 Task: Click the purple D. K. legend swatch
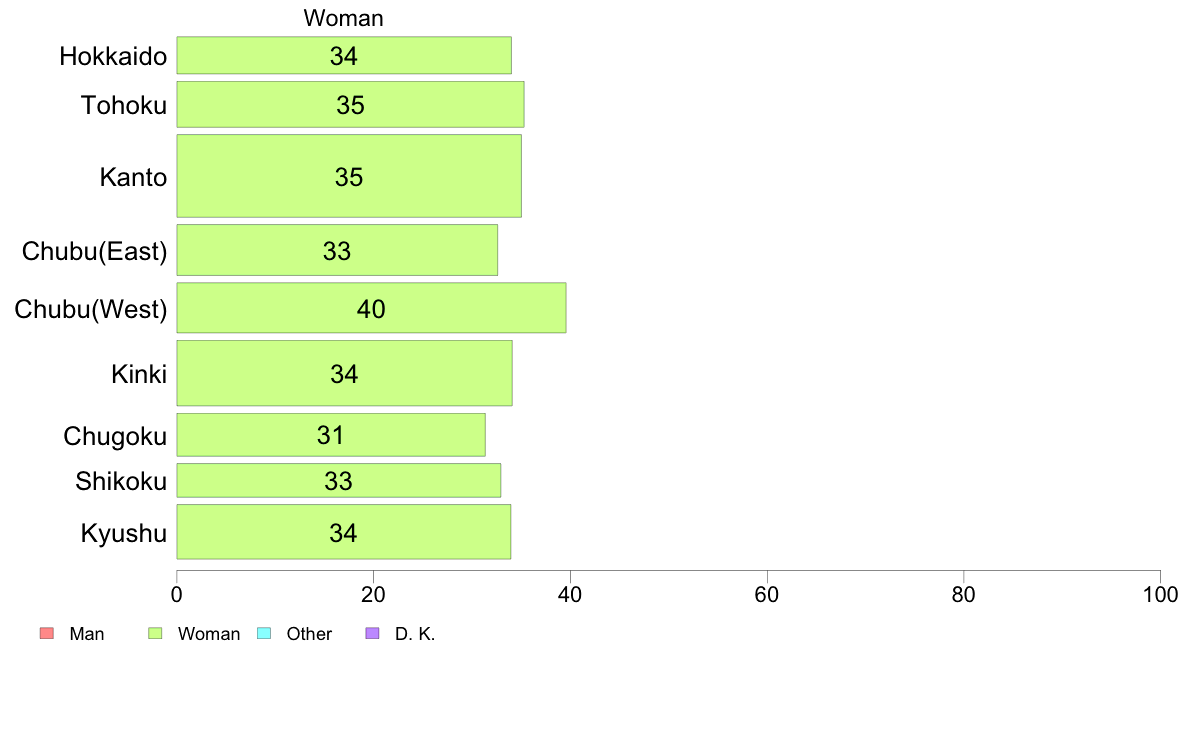[372, 633]
